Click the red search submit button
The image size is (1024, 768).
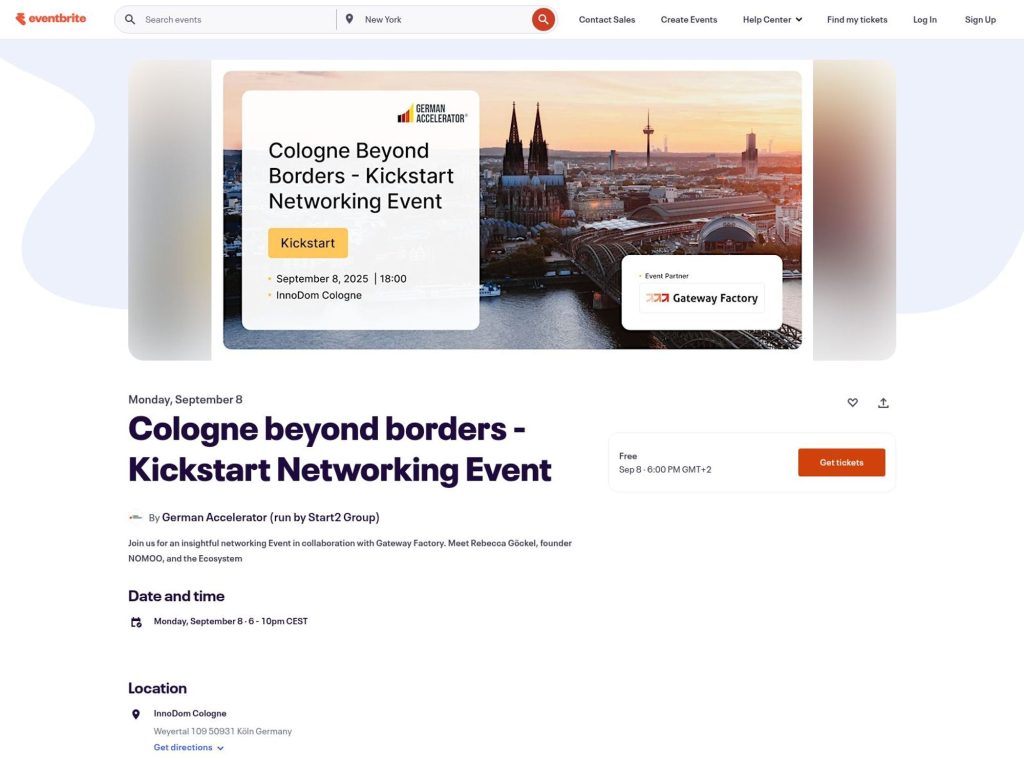[543, 18]
